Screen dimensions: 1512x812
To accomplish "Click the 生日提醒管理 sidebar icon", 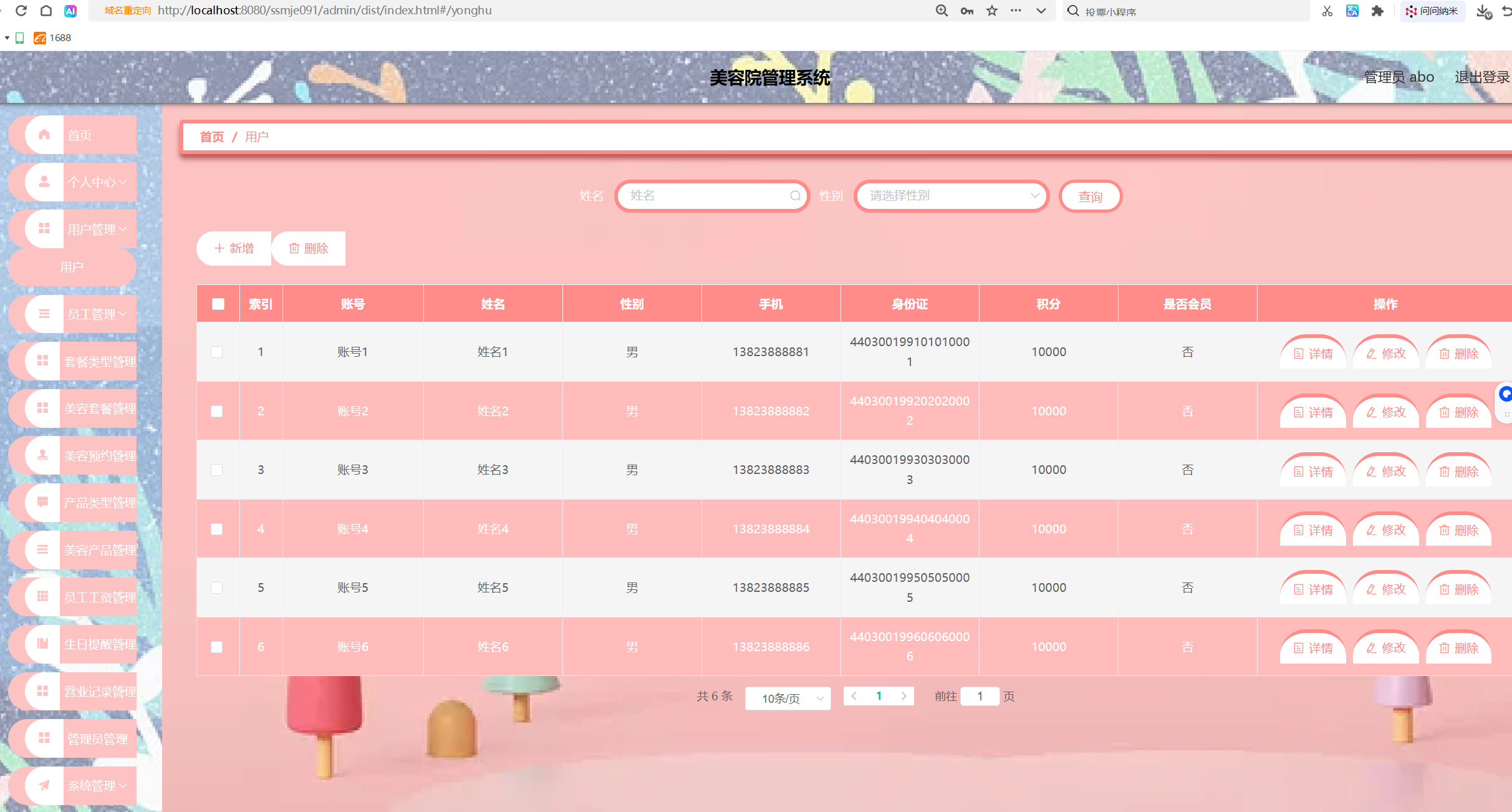I will coord(43,644).
